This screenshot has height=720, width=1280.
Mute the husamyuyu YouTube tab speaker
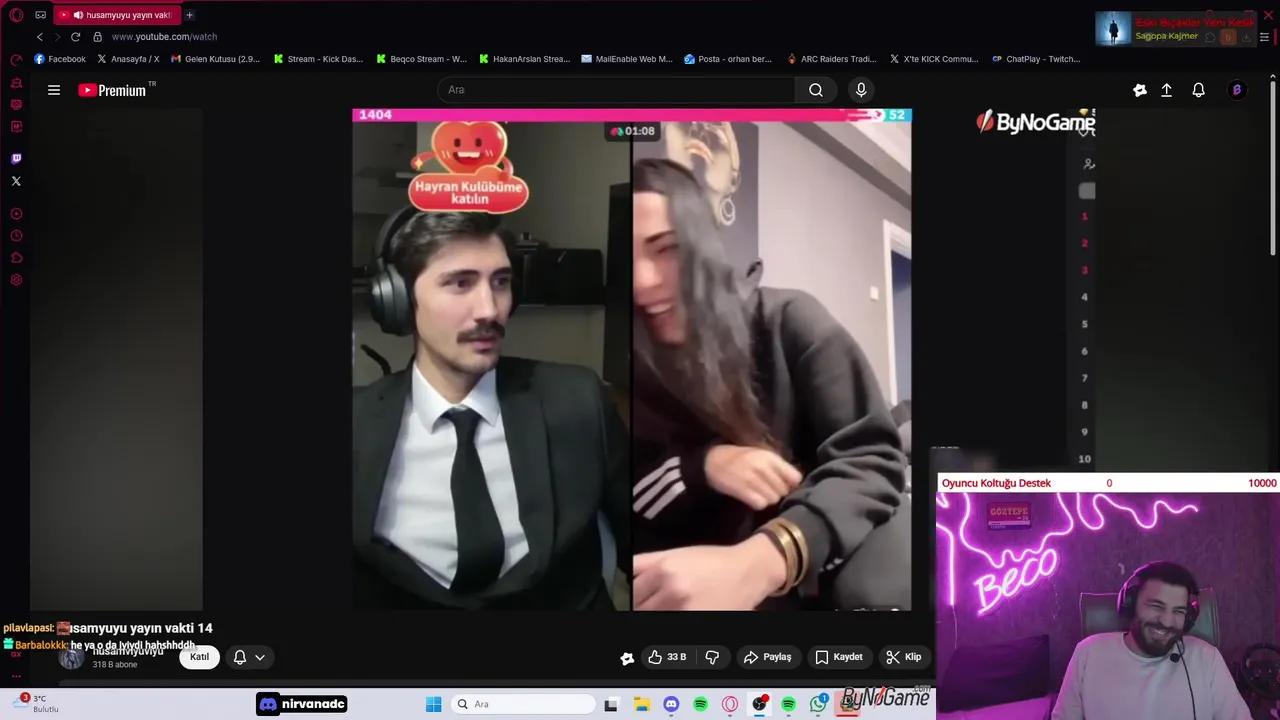coord(78,15)
